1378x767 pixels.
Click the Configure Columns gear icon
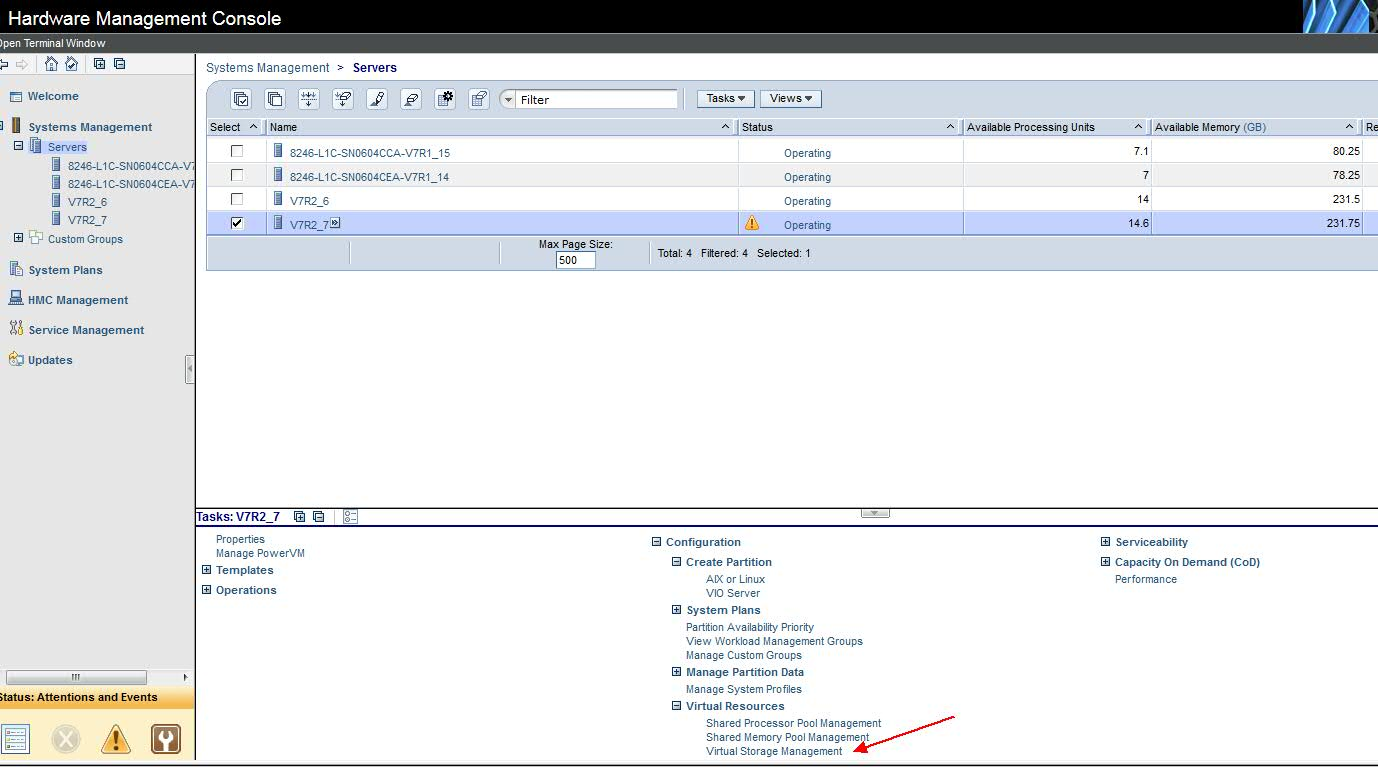(445, 99)
